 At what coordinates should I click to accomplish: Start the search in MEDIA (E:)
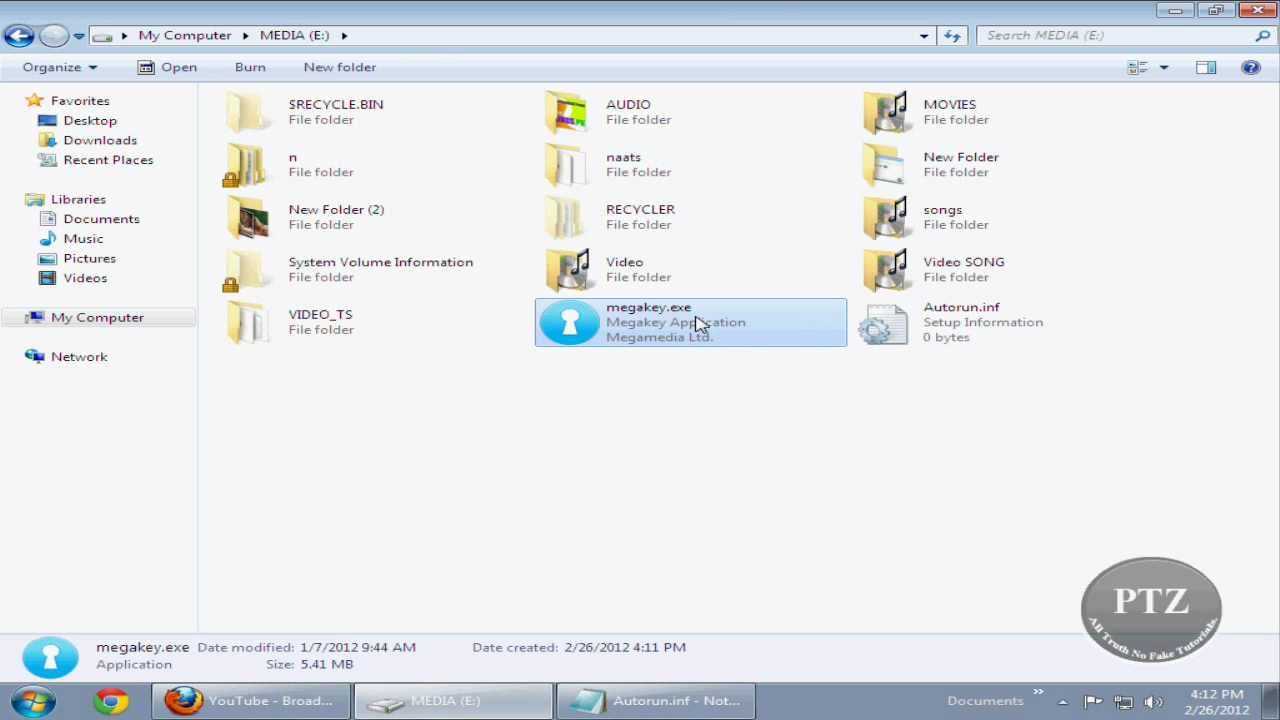click(1262, 35)
